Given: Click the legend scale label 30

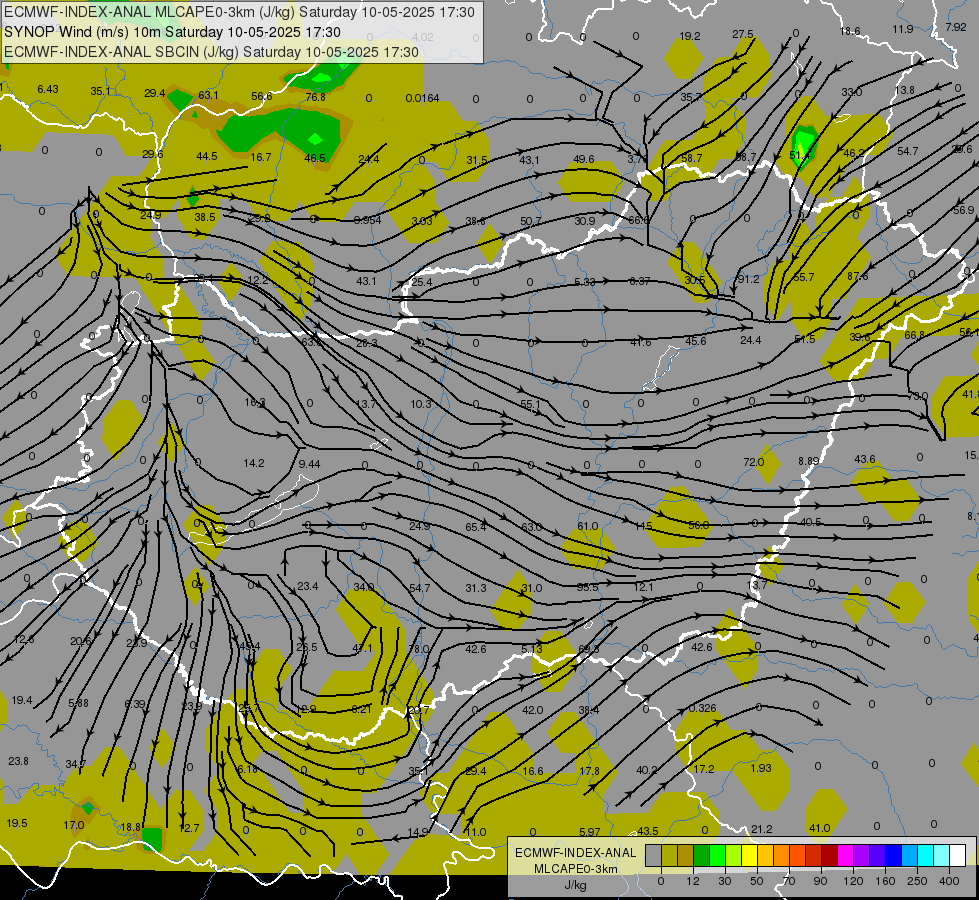Looking at the screenshot, I should [x=725, y=881].
